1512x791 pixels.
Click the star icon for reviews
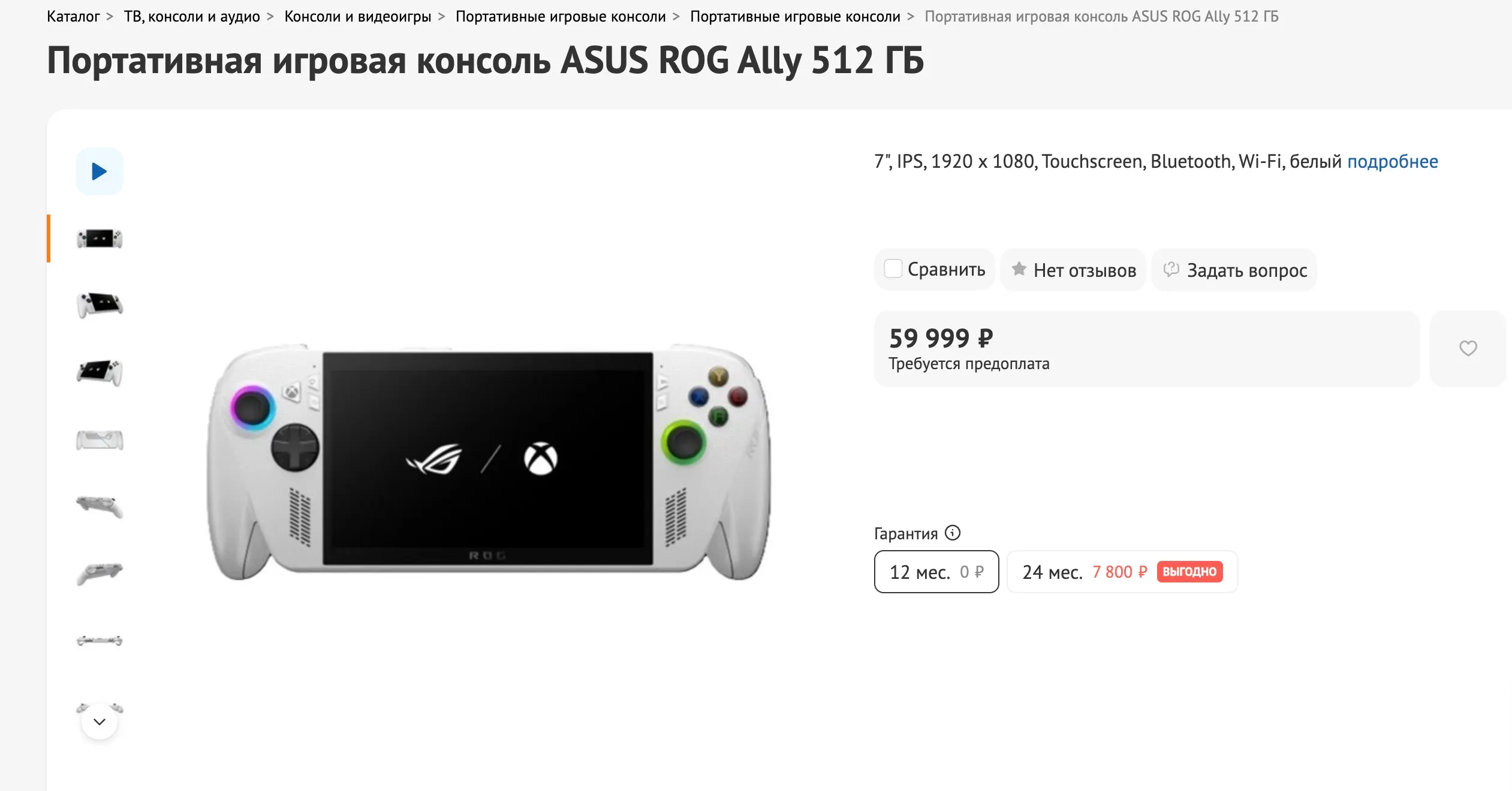click(1019, 269)
